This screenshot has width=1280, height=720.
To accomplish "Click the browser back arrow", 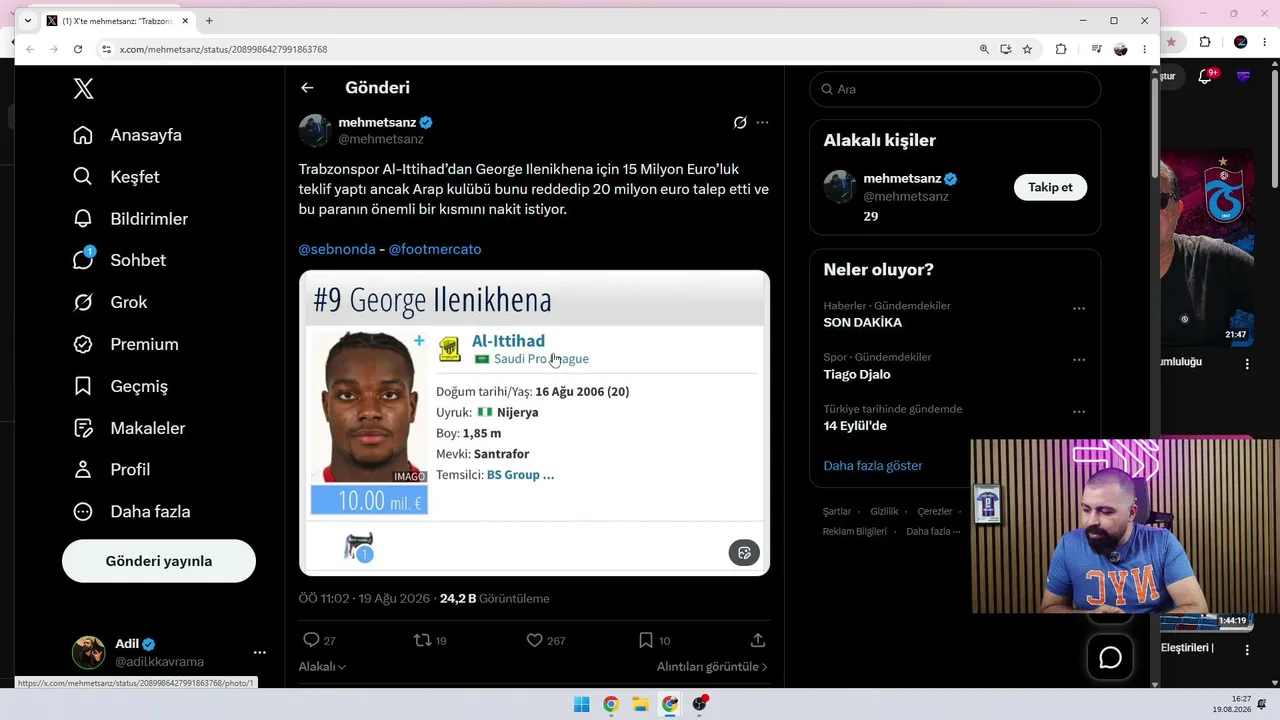I will click(30, 49).
